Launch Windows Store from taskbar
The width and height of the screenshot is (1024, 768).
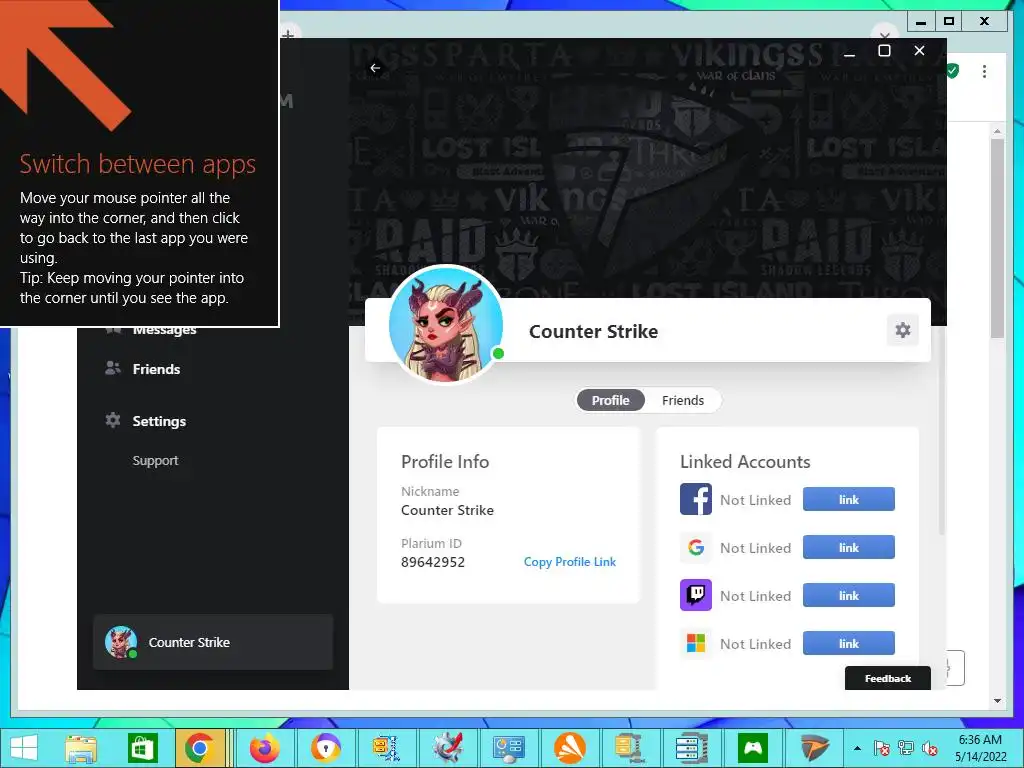pyautogui.click(x=142, y=748)
